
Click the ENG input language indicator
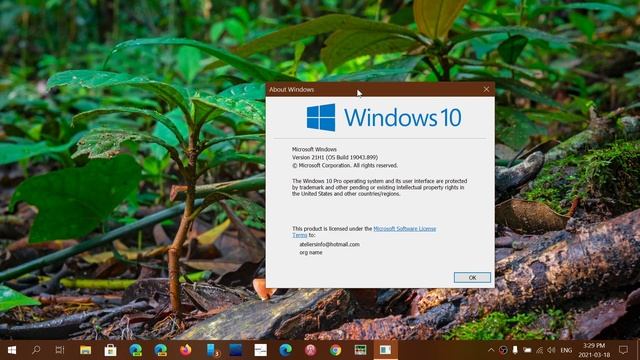566,350
